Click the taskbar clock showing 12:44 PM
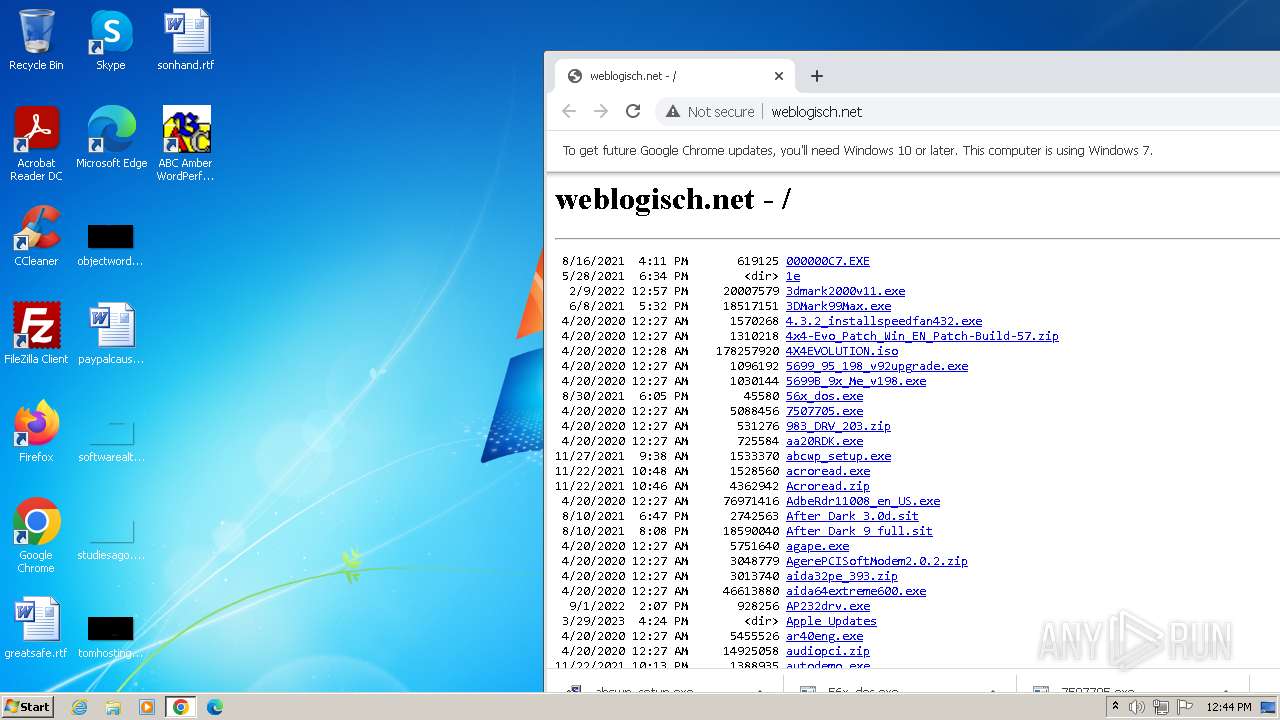 point(1228,707)
